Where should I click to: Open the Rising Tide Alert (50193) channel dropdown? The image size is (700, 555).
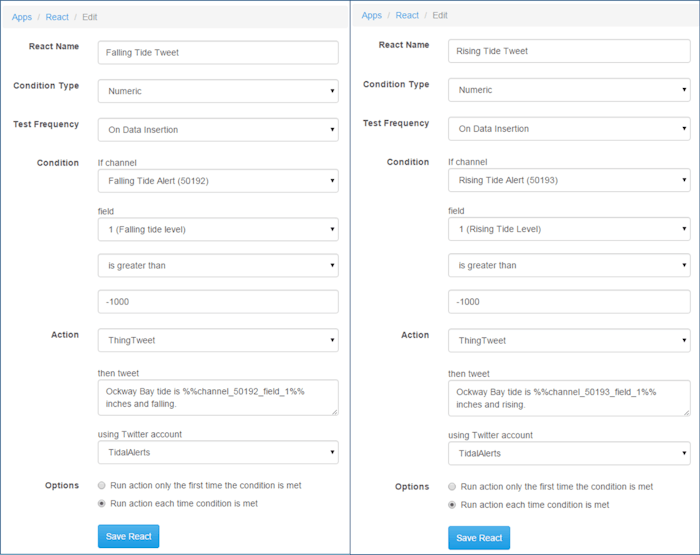(568, 180)
